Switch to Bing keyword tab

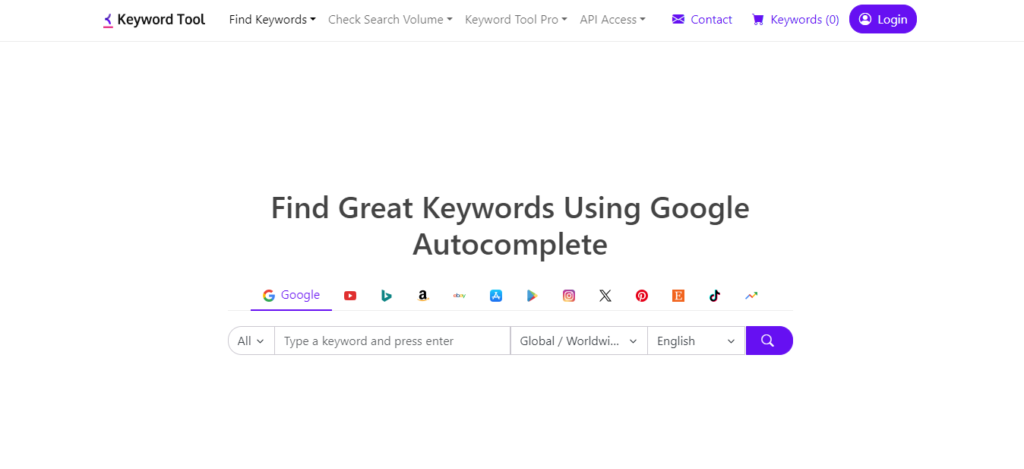[387, 296]
